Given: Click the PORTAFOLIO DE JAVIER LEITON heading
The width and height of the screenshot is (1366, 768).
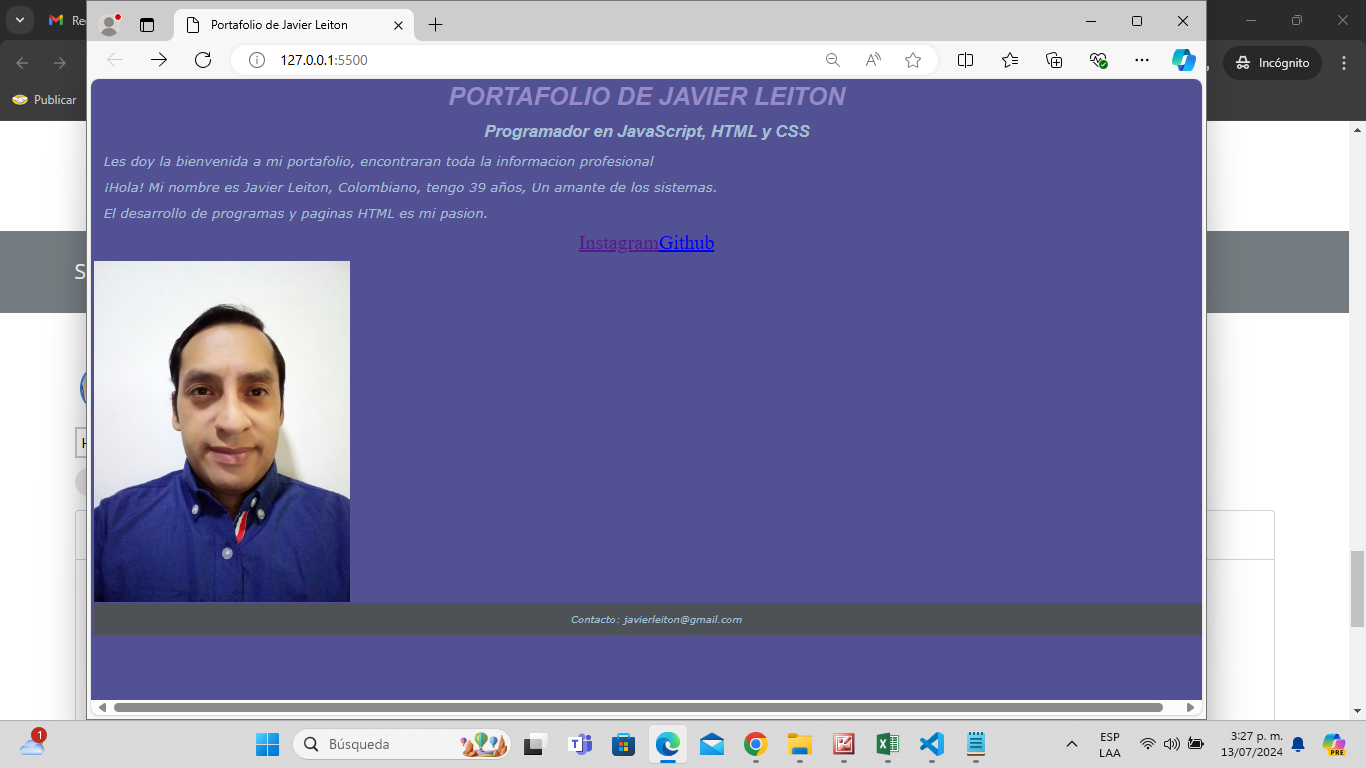Looking at the screenshot, I should [647, 97].
